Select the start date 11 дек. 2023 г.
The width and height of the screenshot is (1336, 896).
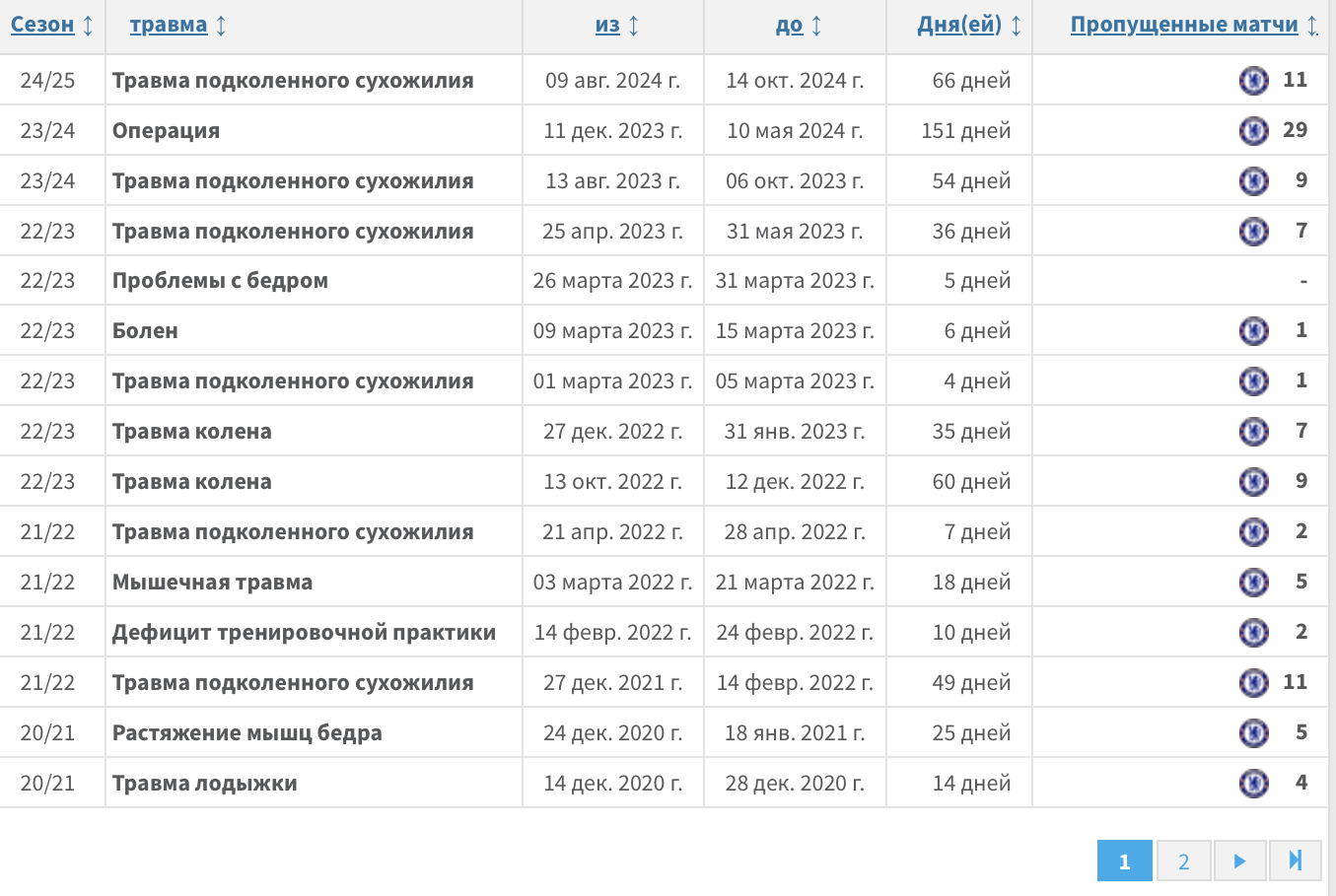[x=612, y=130]
